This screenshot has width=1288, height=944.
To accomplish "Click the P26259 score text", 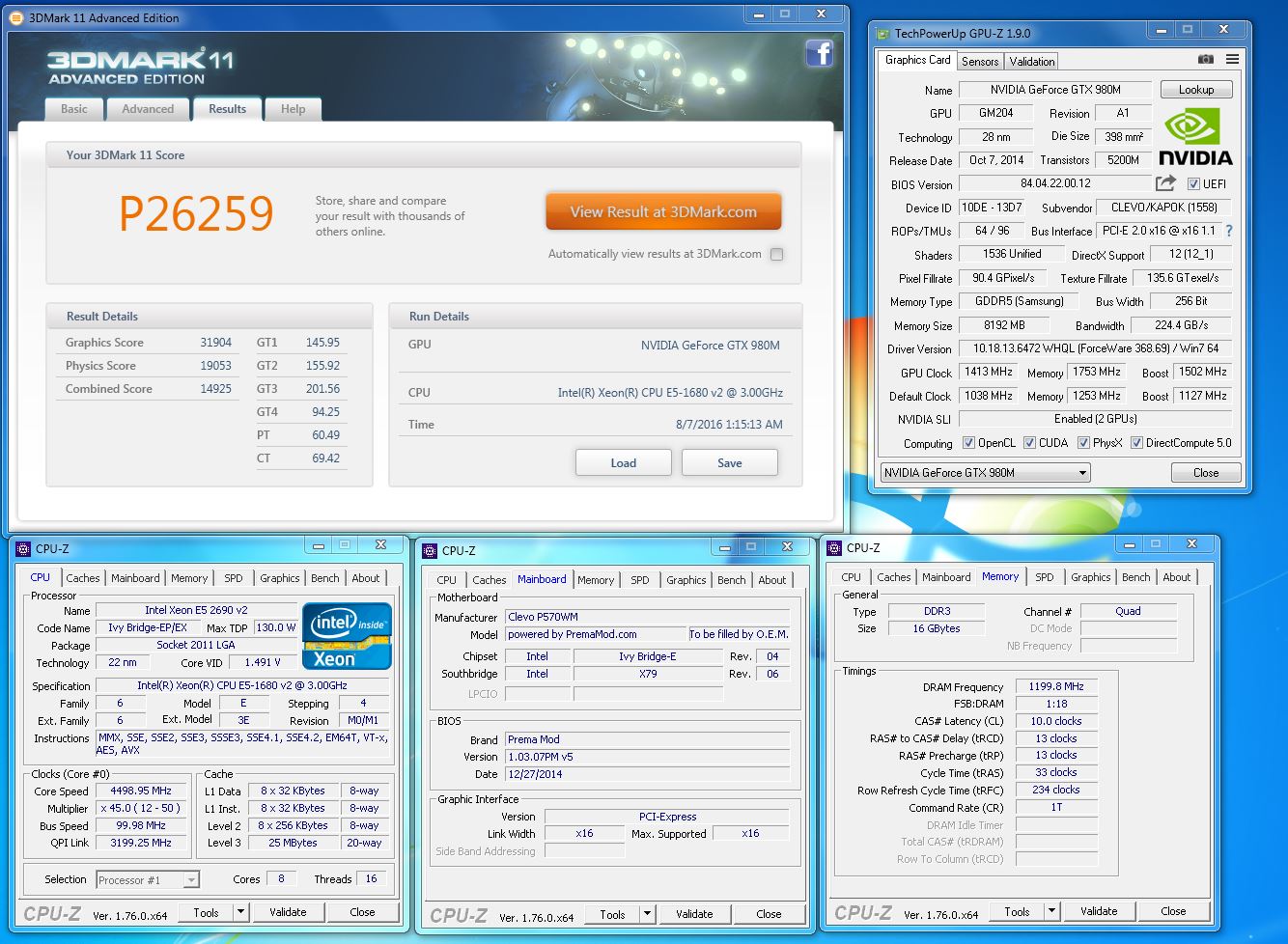I will [x=197, y=213].
